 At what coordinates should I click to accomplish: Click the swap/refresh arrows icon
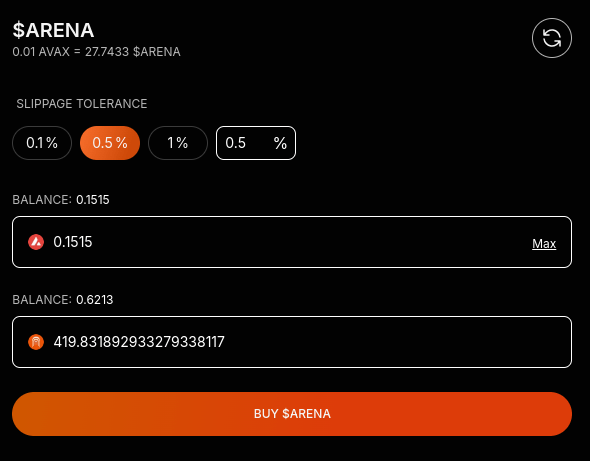(x=552, y=38)
